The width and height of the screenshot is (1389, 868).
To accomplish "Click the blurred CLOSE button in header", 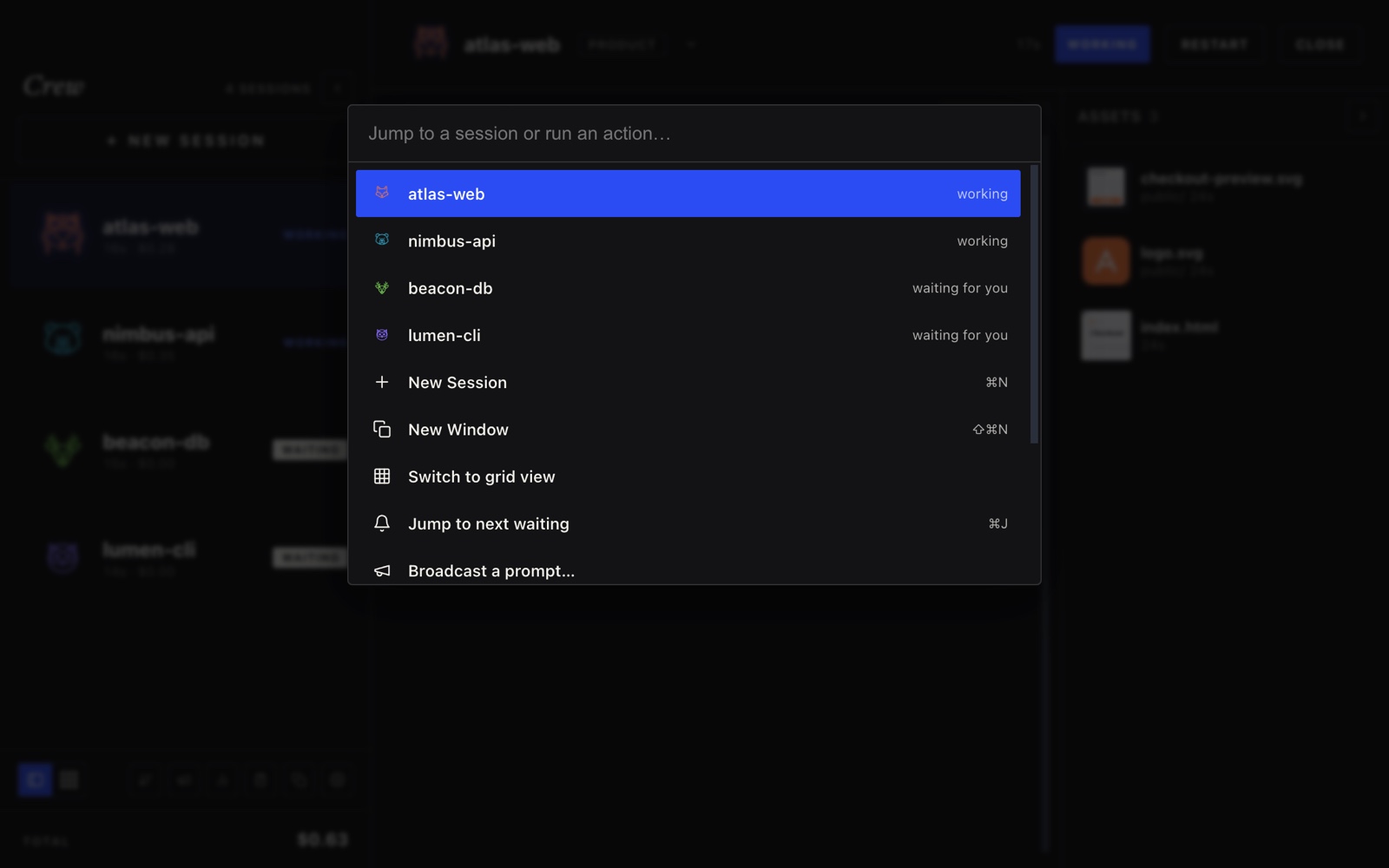I will point(1320,44).
